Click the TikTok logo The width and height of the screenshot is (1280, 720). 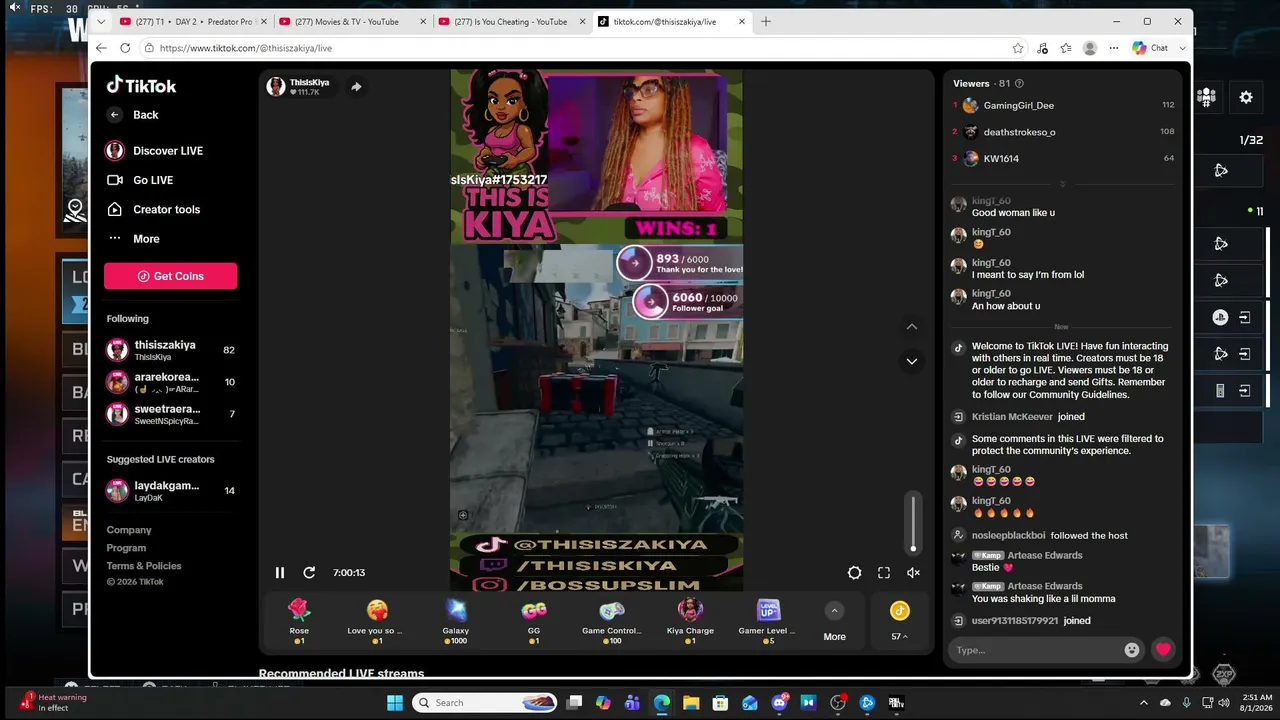(142, 86)
